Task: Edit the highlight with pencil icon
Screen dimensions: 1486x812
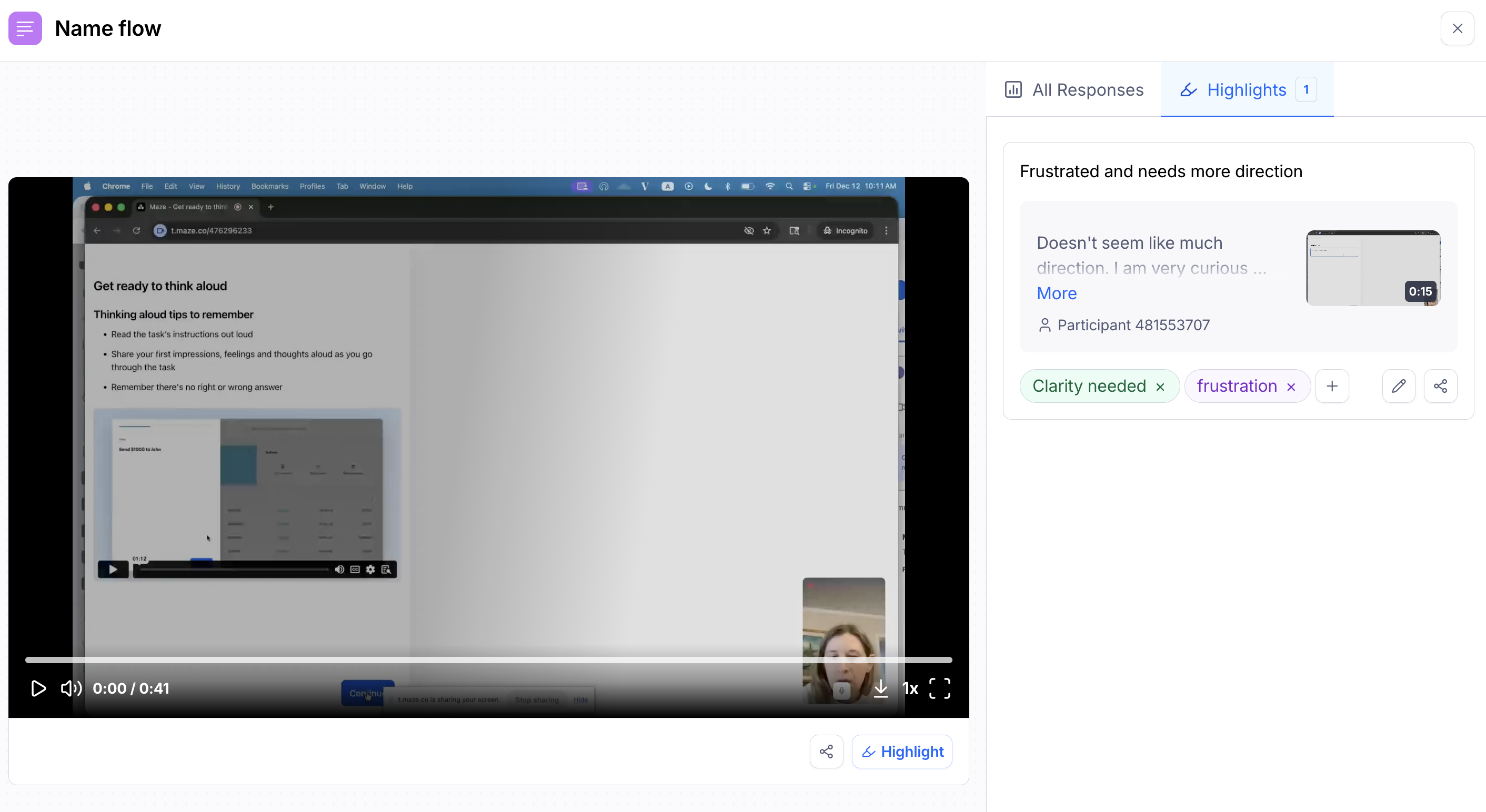Action: (x=1398, y=386)
